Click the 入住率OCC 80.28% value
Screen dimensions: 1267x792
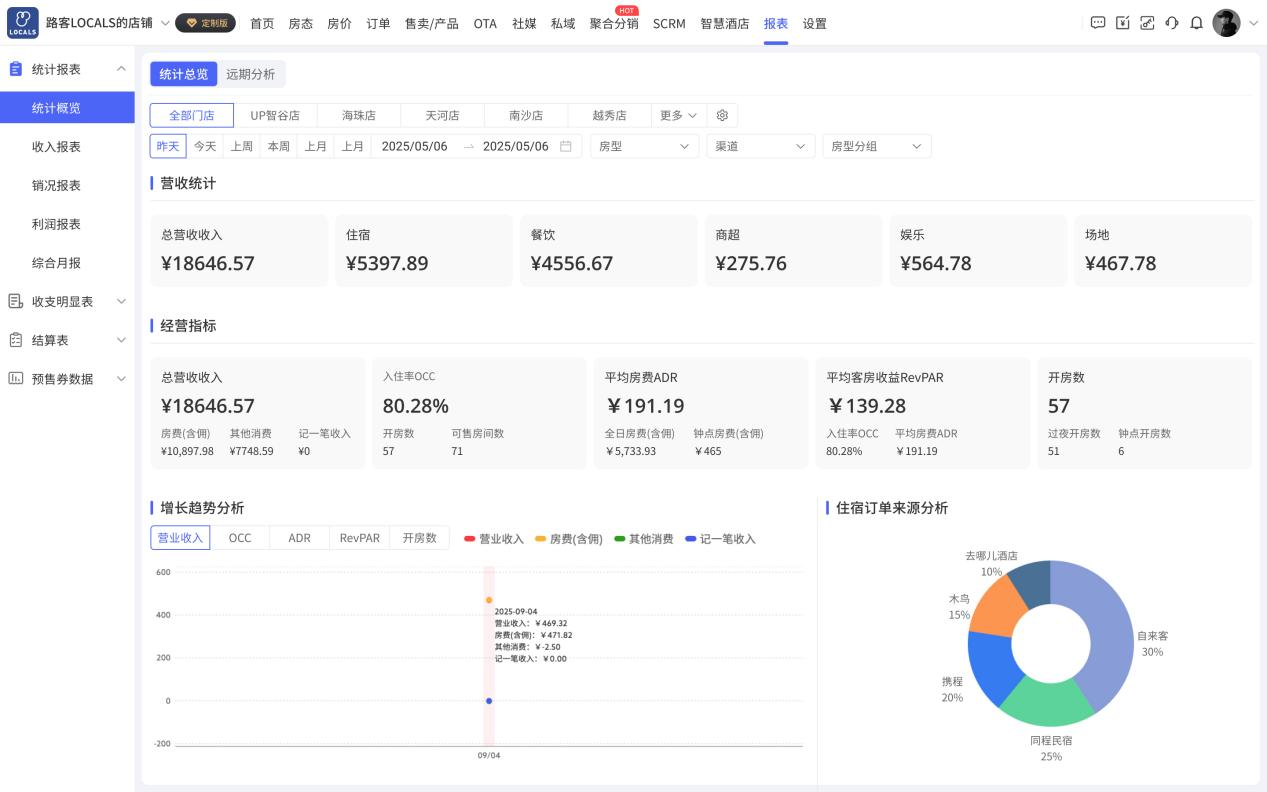point(416,406)
